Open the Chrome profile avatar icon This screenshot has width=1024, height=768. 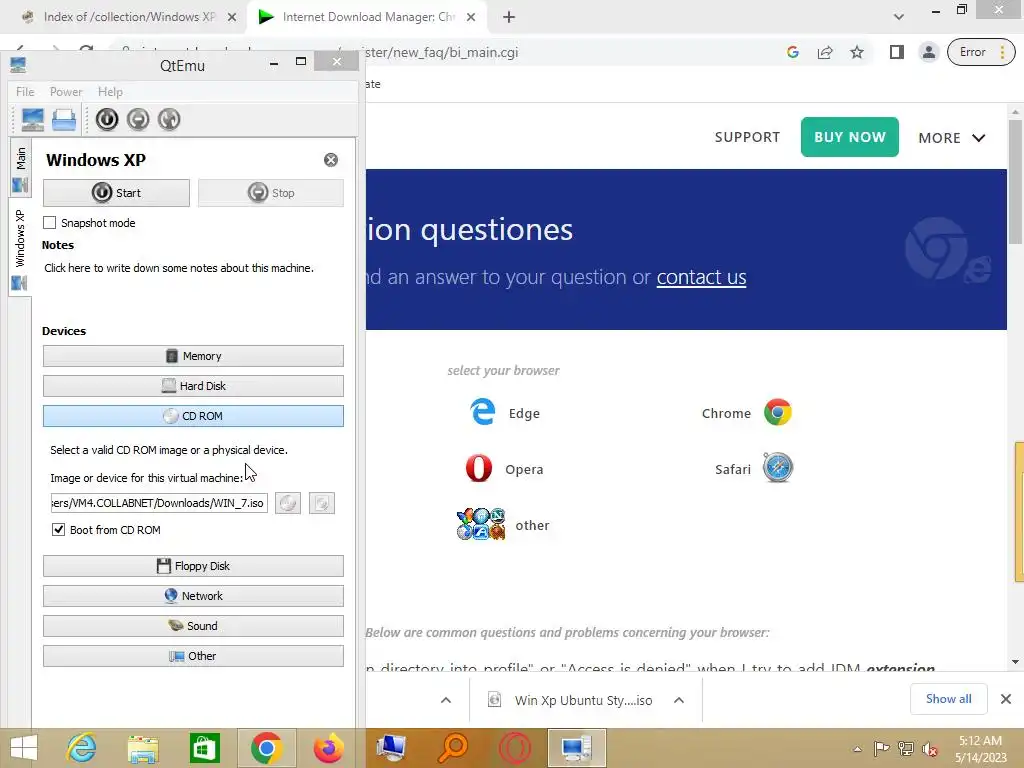(x=928, y=52)
